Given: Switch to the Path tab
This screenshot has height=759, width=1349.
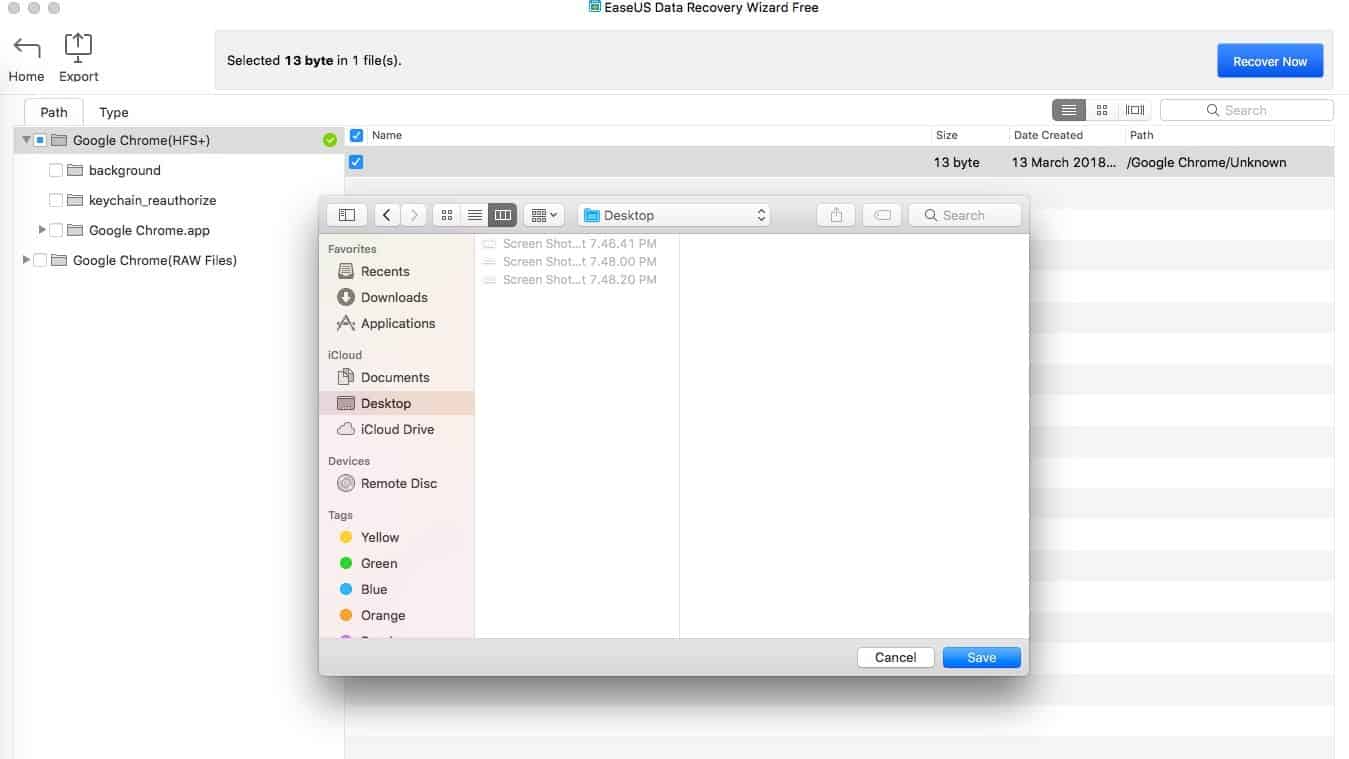Looking at the screenshot, I should point(54,112).
